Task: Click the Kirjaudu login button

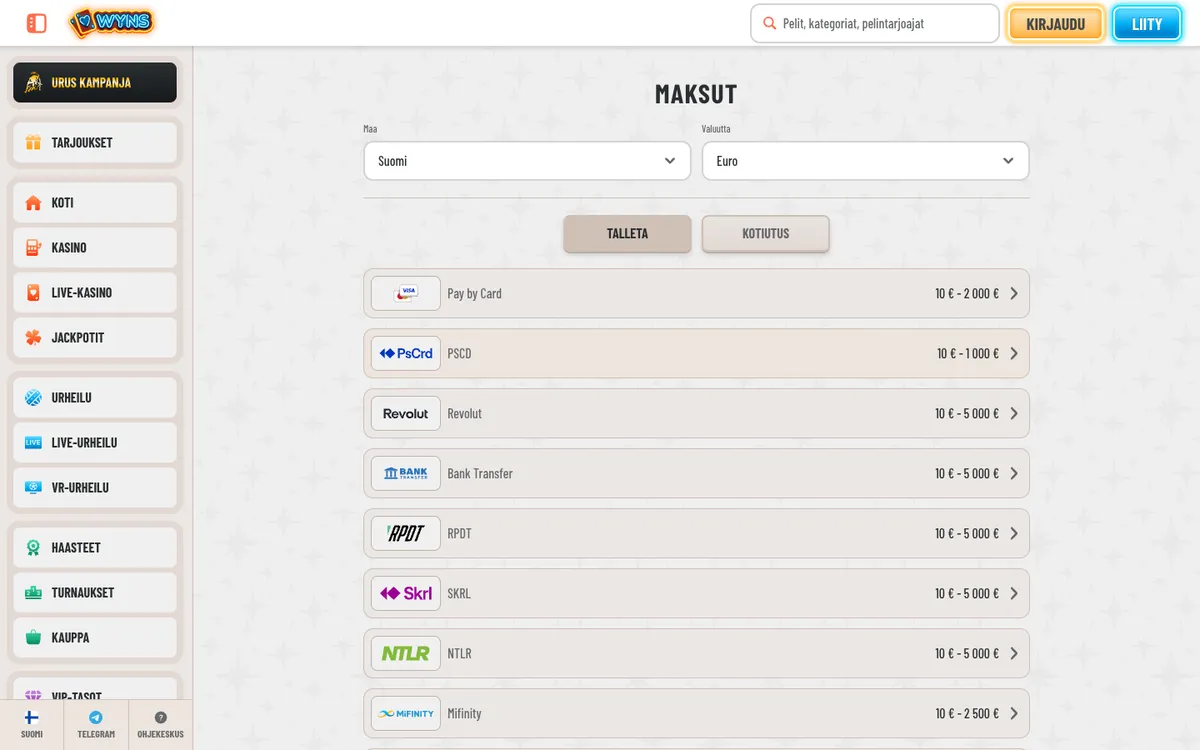Action: (x=1056, y=24)
